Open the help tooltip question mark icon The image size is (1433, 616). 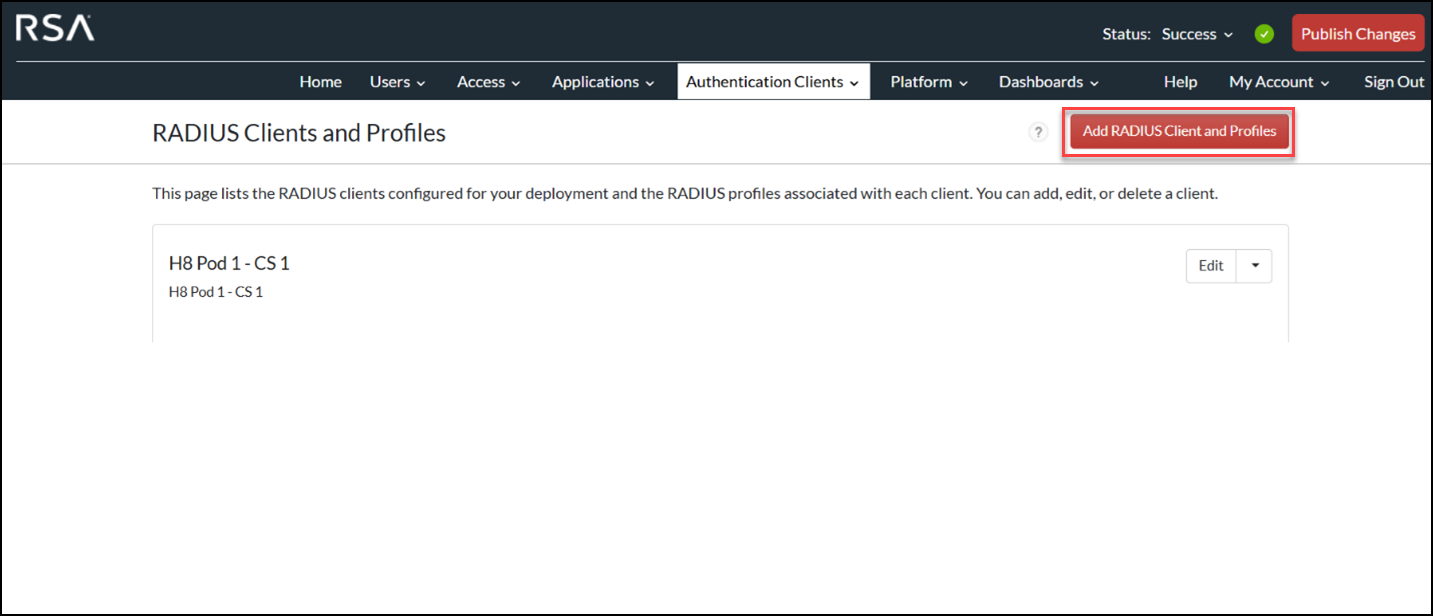click(1037, 131)
